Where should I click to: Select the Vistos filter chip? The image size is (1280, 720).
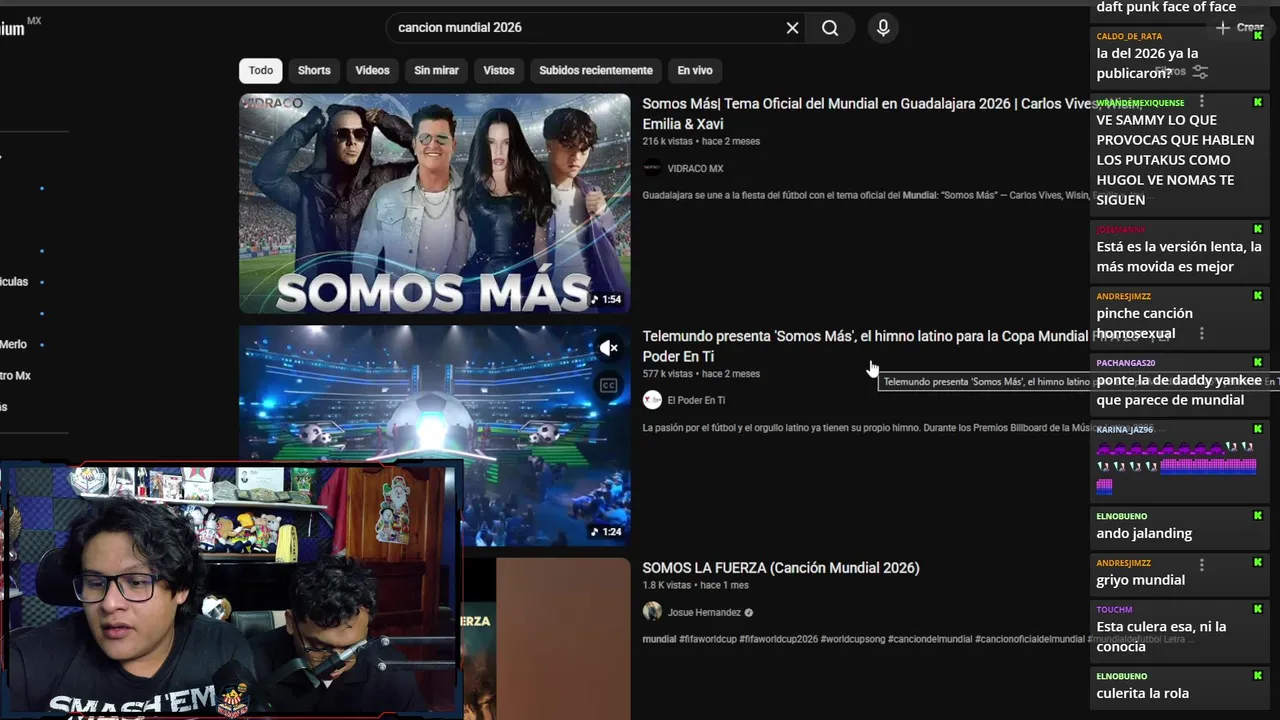click(x=499, y=70)
